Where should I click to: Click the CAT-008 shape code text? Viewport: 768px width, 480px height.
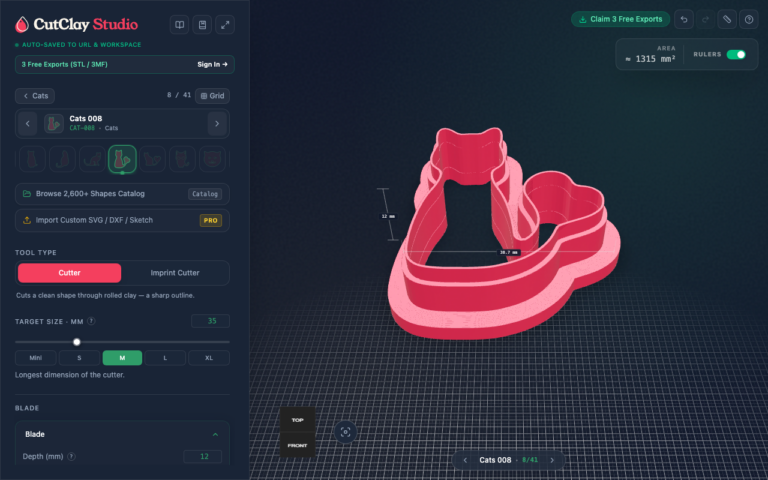pos(82,128)
